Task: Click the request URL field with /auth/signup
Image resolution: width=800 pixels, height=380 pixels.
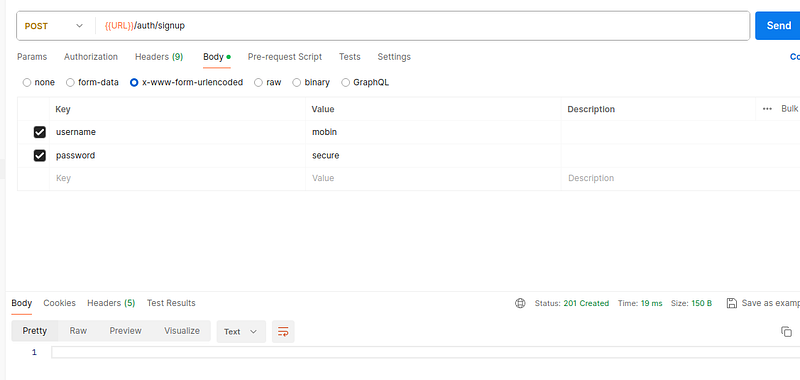Action: (421, 26)
